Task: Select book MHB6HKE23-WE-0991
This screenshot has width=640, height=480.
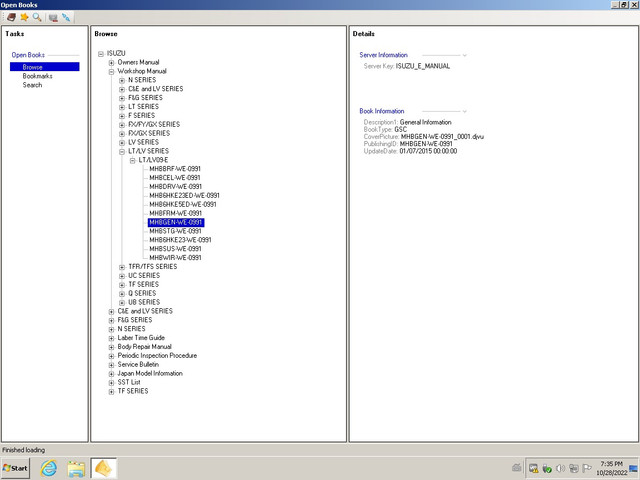Action: [x=180, y=240]
